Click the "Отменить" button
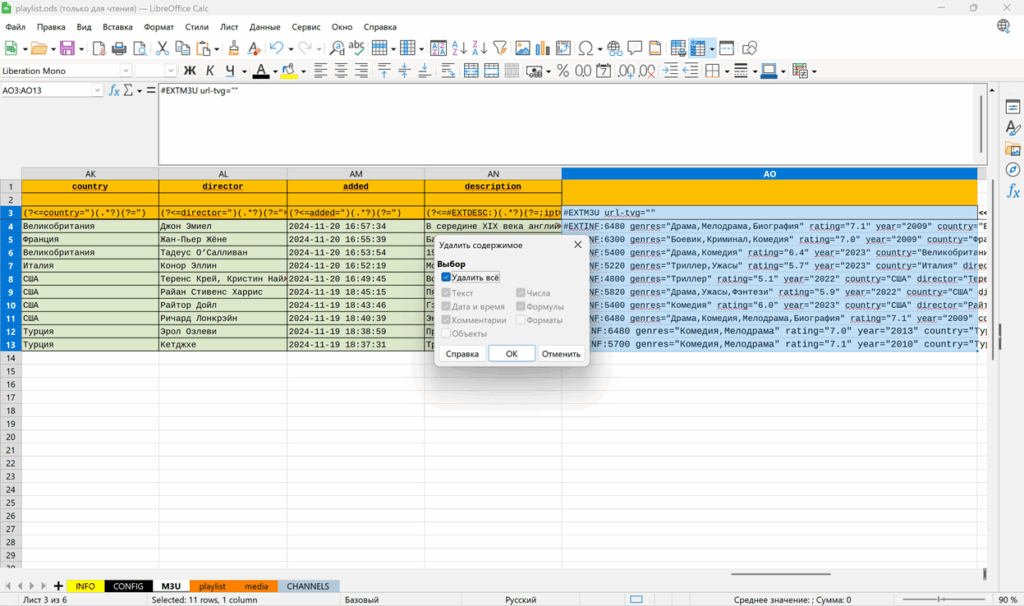Viewport: 1024px width, 606px height. tap(561, 354)
